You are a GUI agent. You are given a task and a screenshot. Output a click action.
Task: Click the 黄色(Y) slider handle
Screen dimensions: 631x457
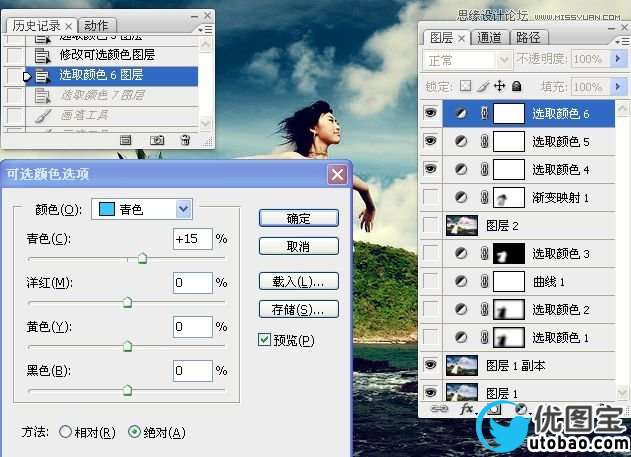127,346
